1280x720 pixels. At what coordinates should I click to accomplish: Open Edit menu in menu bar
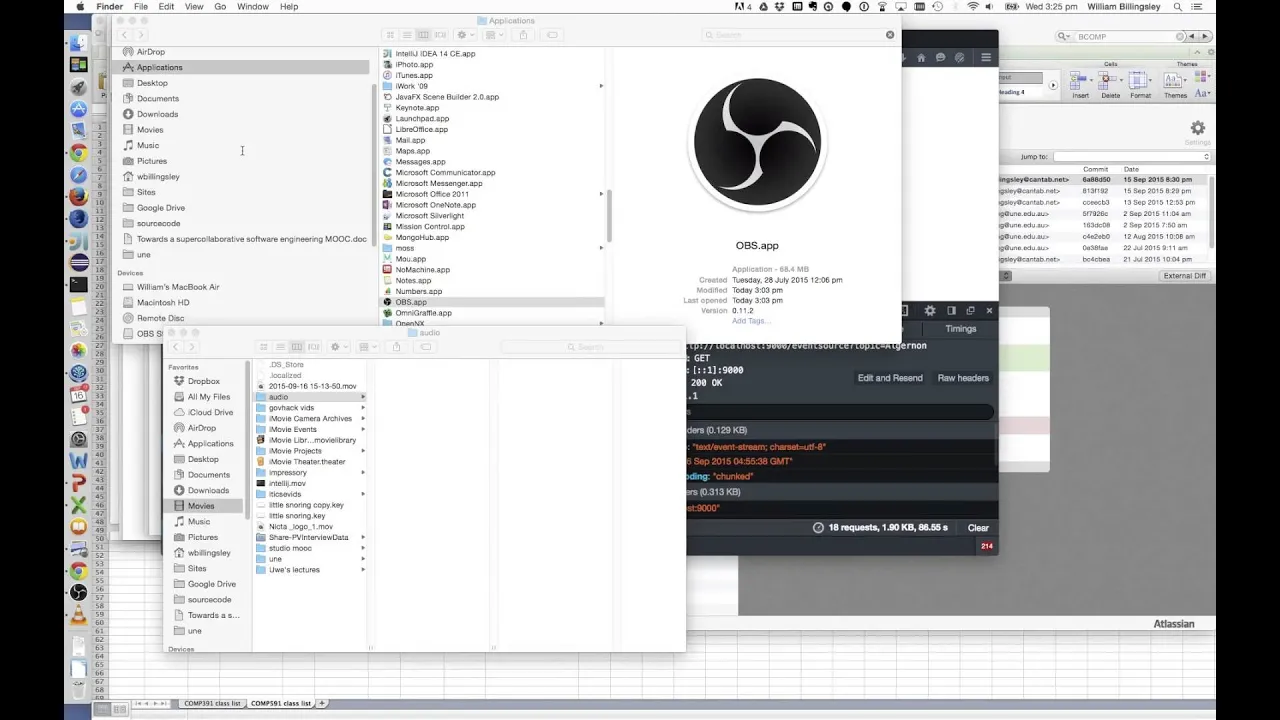point(166,7)
